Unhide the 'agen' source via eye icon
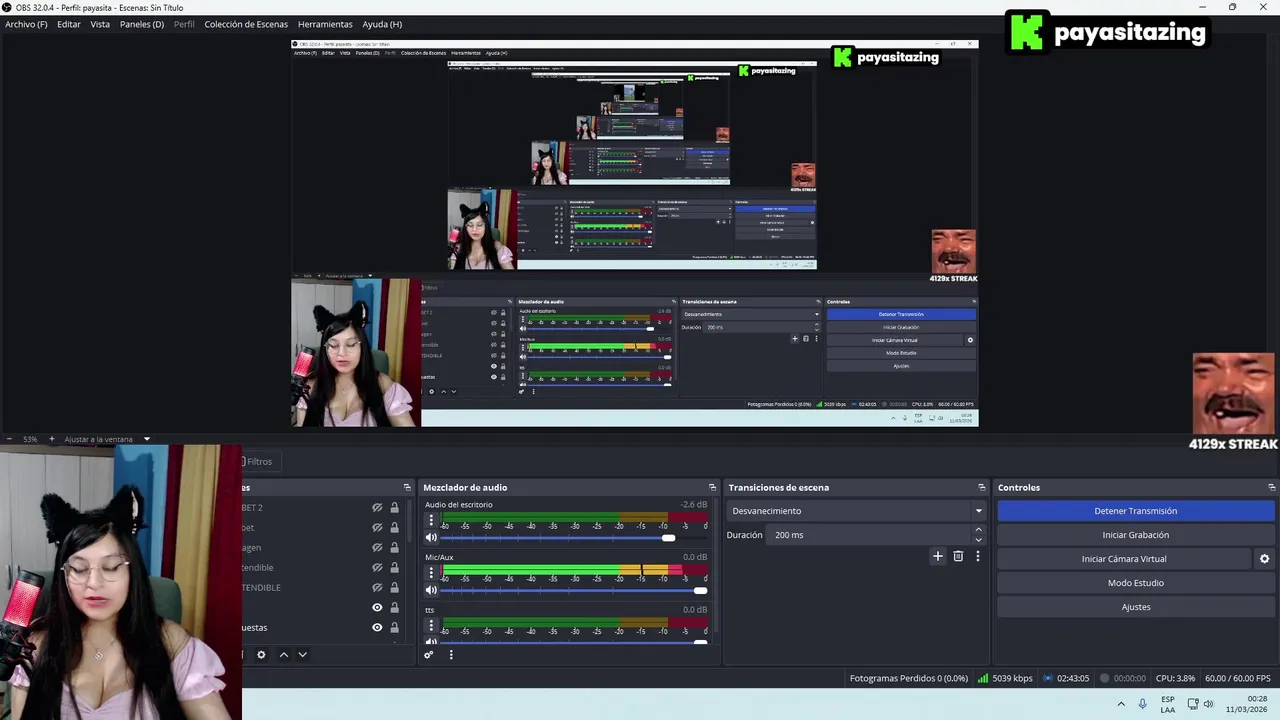 tap(377, 548)
